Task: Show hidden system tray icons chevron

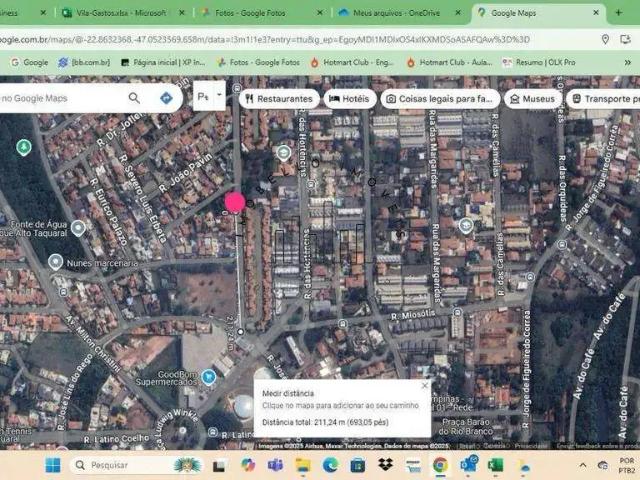Action: [583, 465]
